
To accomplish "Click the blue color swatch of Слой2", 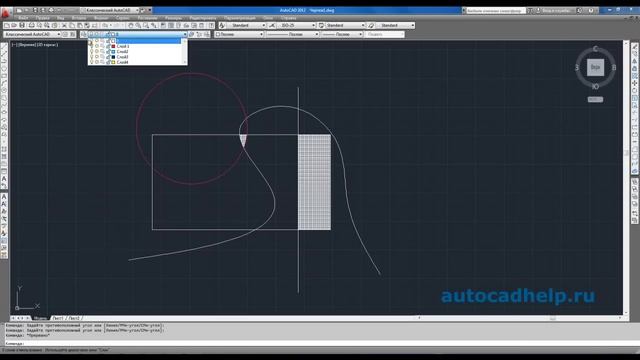I will click(113, 51).
